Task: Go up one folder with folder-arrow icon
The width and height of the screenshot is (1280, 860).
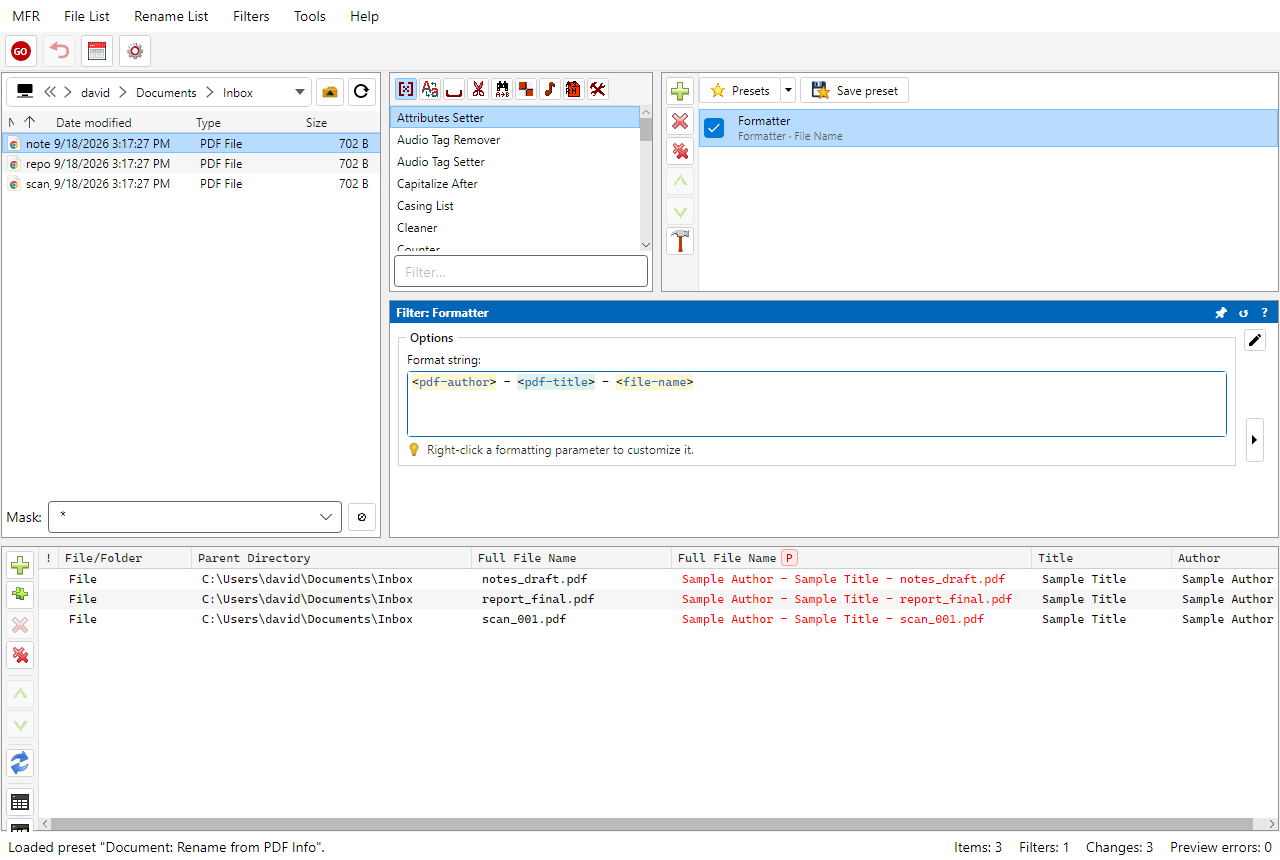Action: pyautogui.click(x=330, y=92)
